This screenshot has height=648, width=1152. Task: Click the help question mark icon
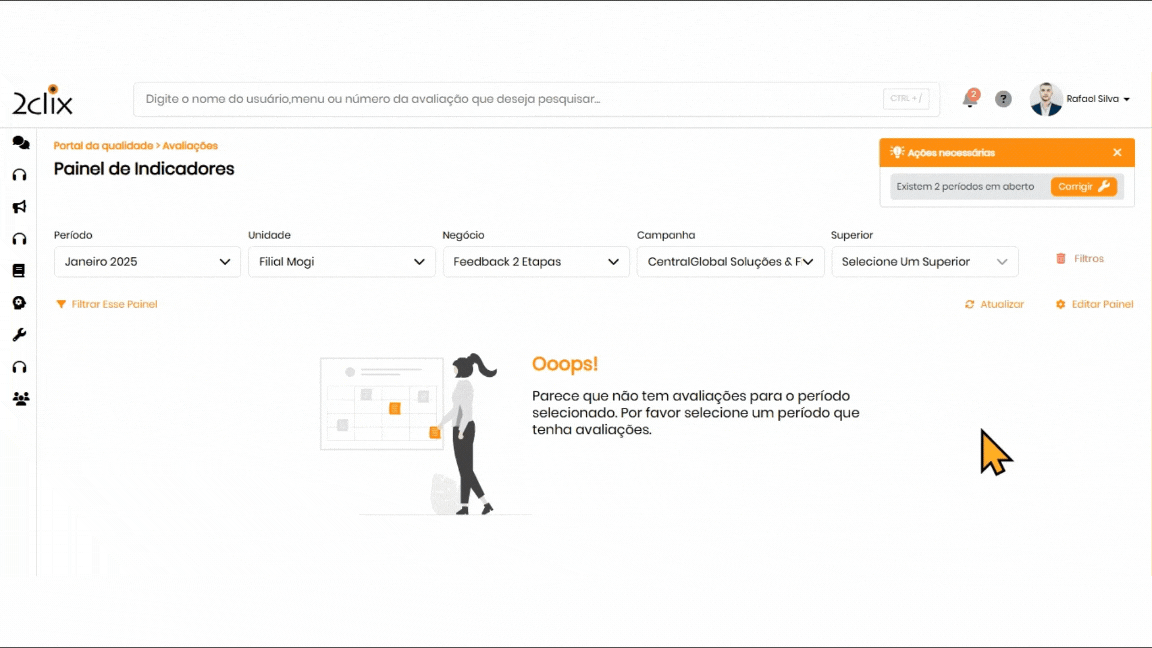click(1003, 99)
